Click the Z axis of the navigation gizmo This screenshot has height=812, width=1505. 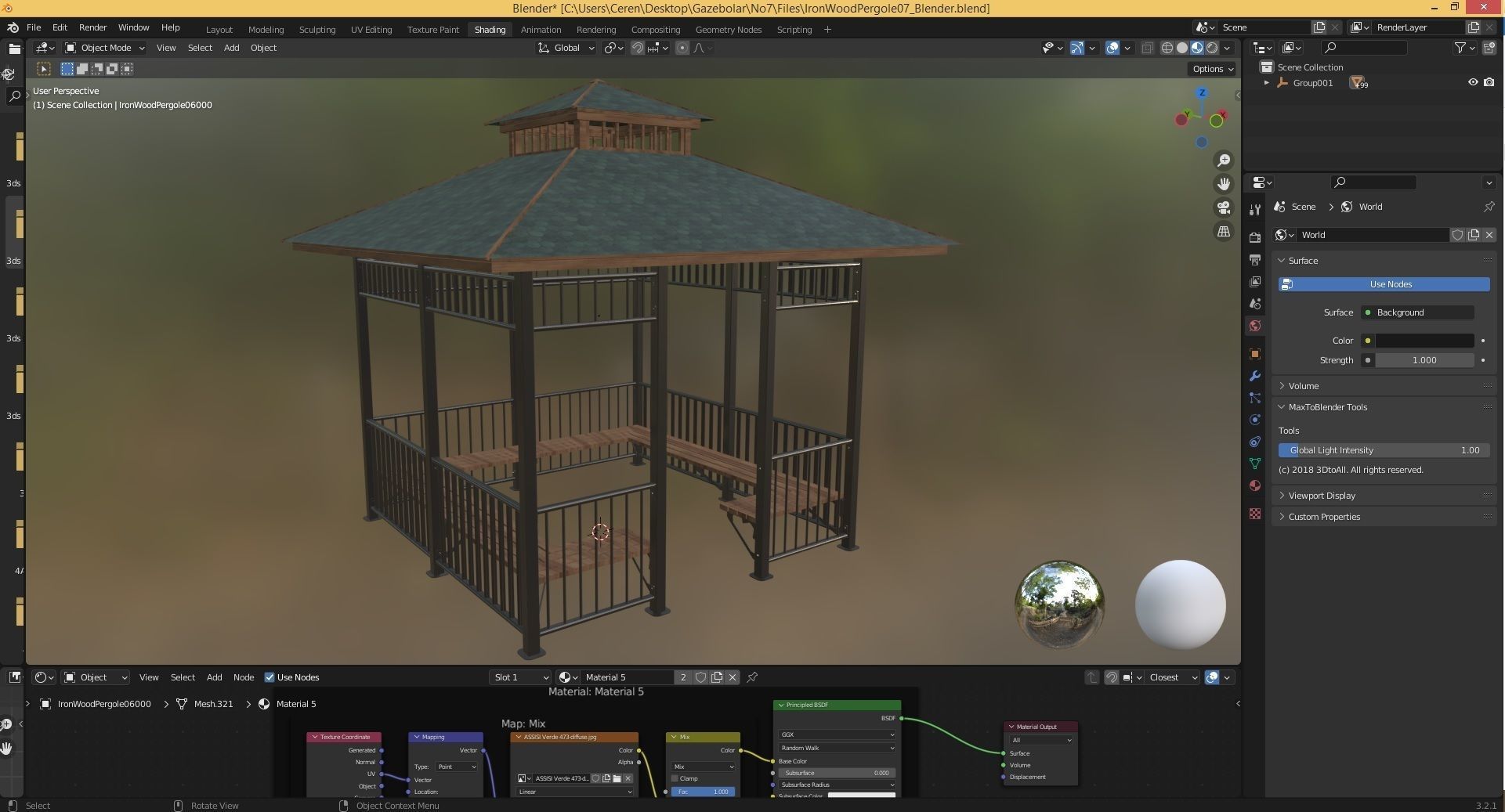1202,93
